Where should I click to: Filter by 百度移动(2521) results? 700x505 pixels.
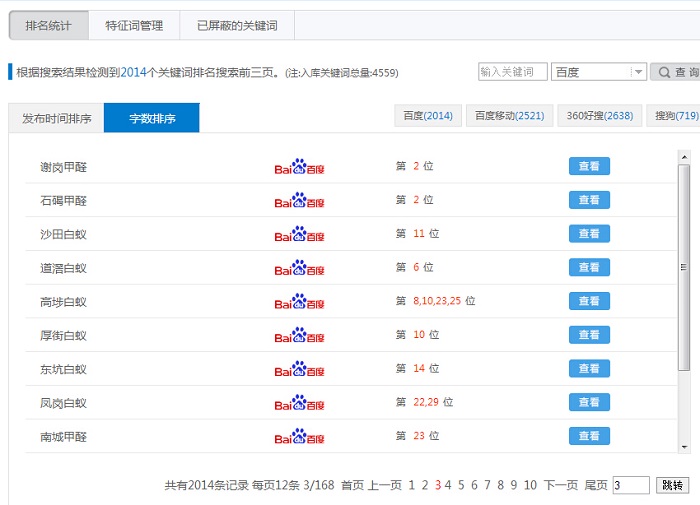click(x=509, y=116)
